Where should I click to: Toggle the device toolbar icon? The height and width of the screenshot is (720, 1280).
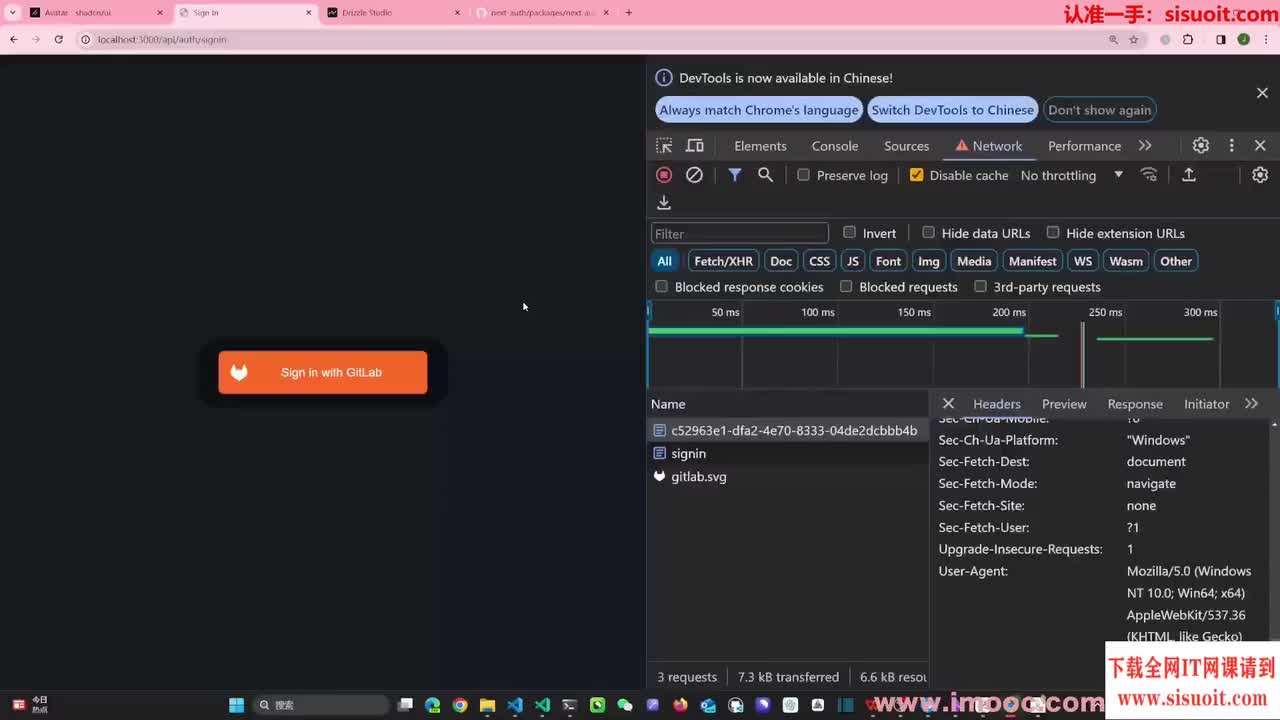tap(695, 146)
